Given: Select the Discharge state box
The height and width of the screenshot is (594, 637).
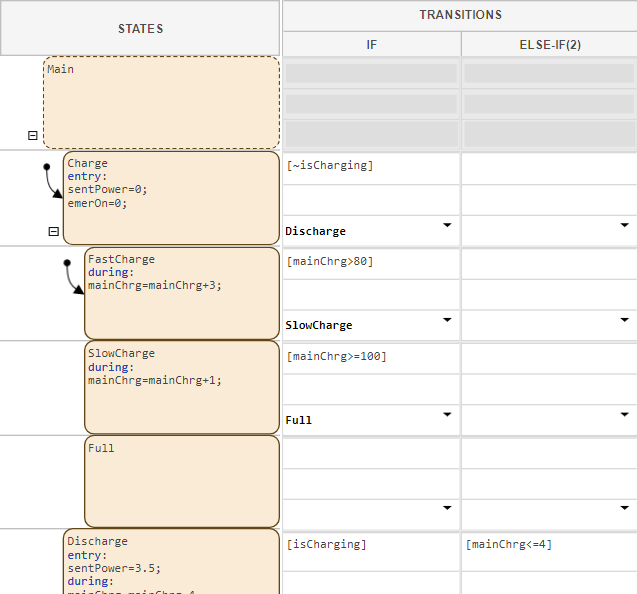Looking at the screenshot, I should [x=170, y=562].
